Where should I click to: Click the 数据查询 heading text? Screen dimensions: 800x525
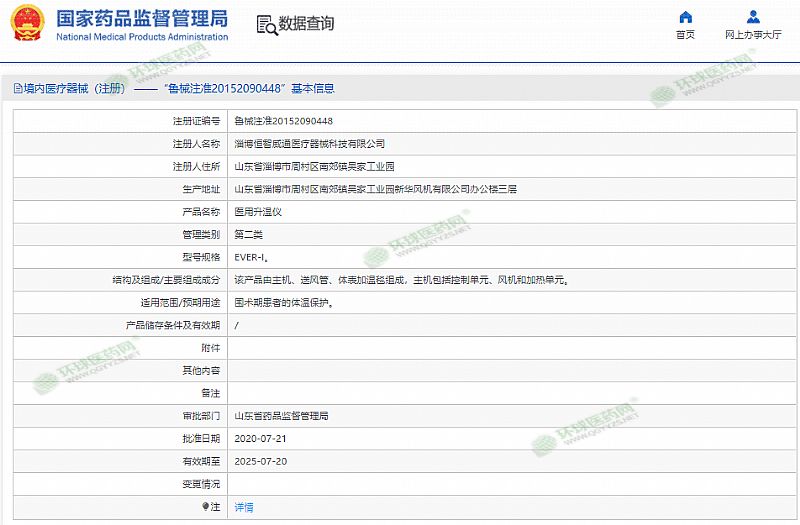click(306, 24)
